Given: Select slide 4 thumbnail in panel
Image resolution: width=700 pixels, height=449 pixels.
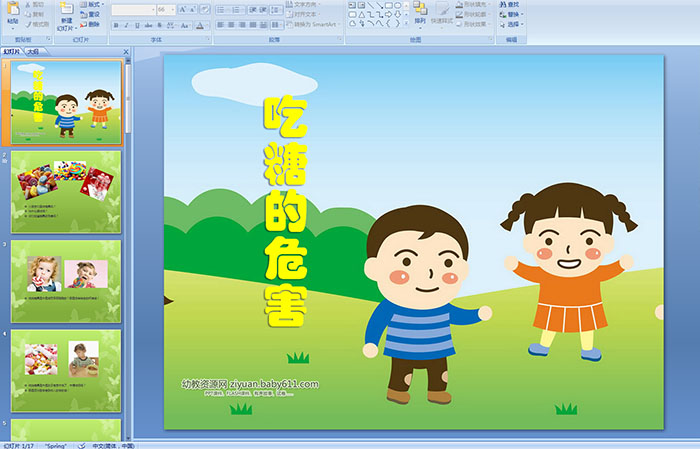Looking at the screenshot, I should click(66, 370).
